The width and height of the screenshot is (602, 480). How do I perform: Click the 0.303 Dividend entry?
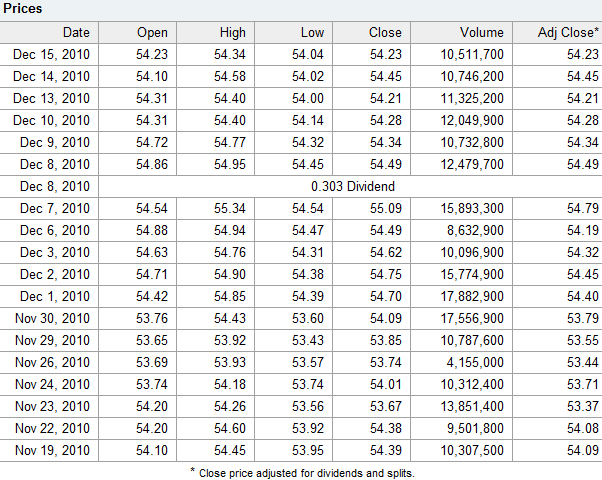click(352, 186)
